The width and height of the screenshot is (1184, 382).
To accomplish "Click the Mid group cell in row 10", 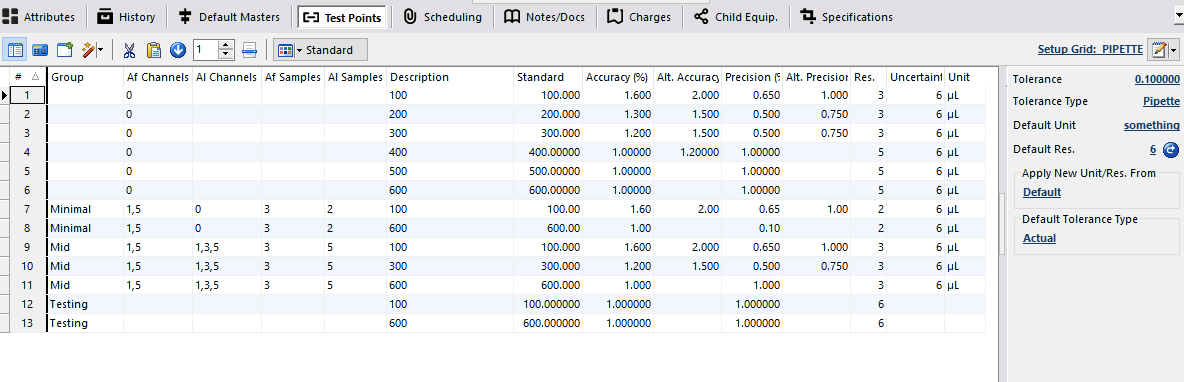I will (x=85, y=266).
